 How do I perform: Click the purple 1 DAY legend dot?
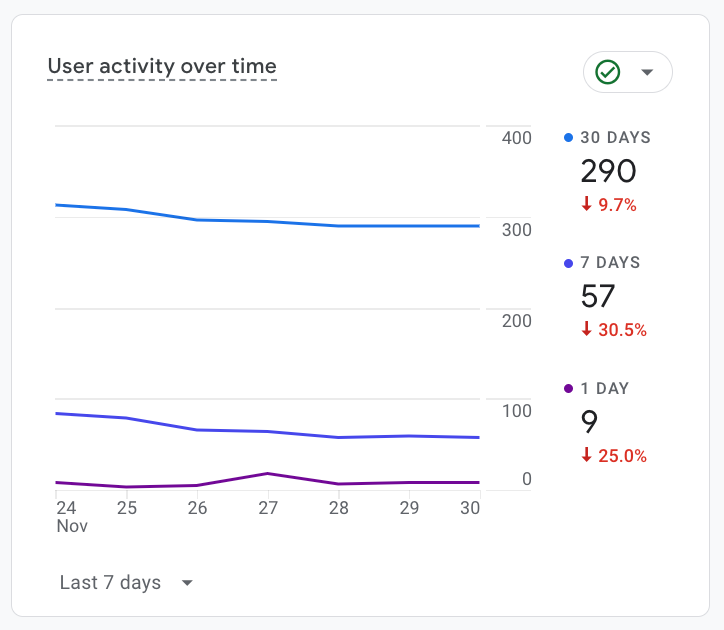569,388
